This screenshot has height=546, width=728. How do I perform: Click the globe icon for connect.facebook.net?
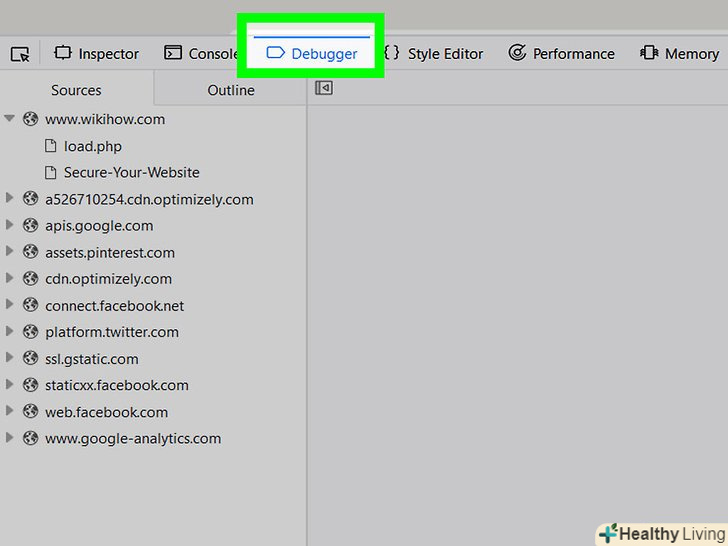point(31,305)
